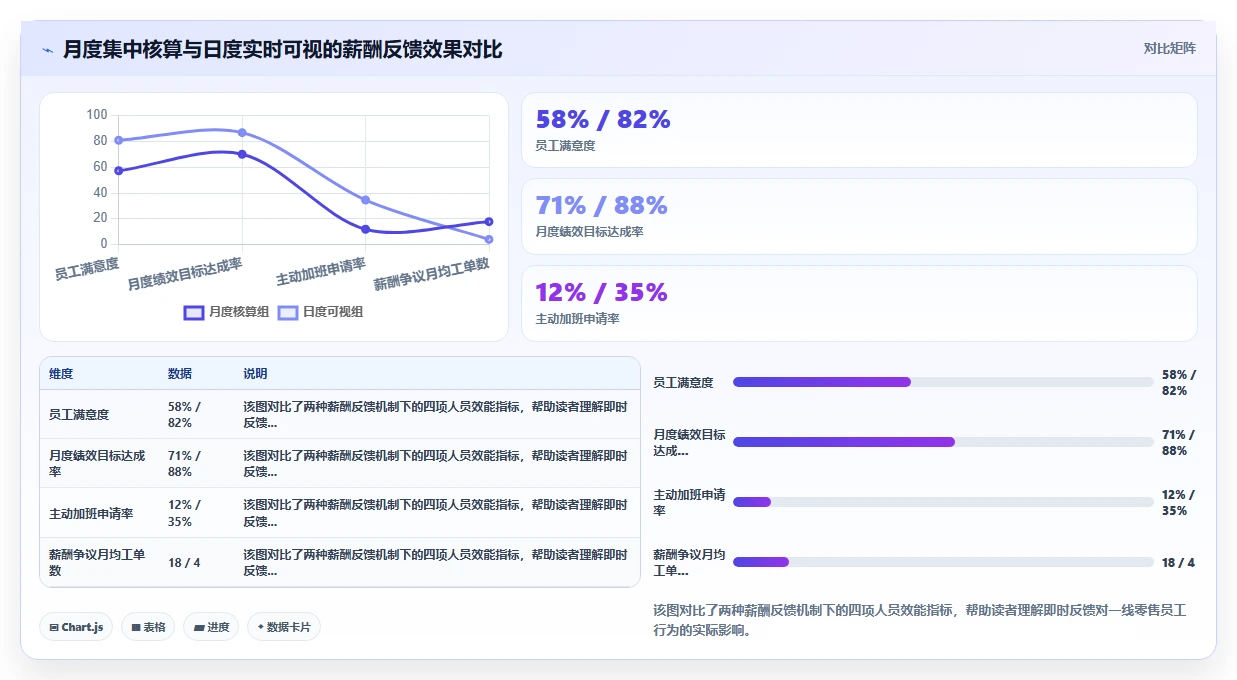Click the 薪酬争议月均工单 progress bar

tap(943, 562)
